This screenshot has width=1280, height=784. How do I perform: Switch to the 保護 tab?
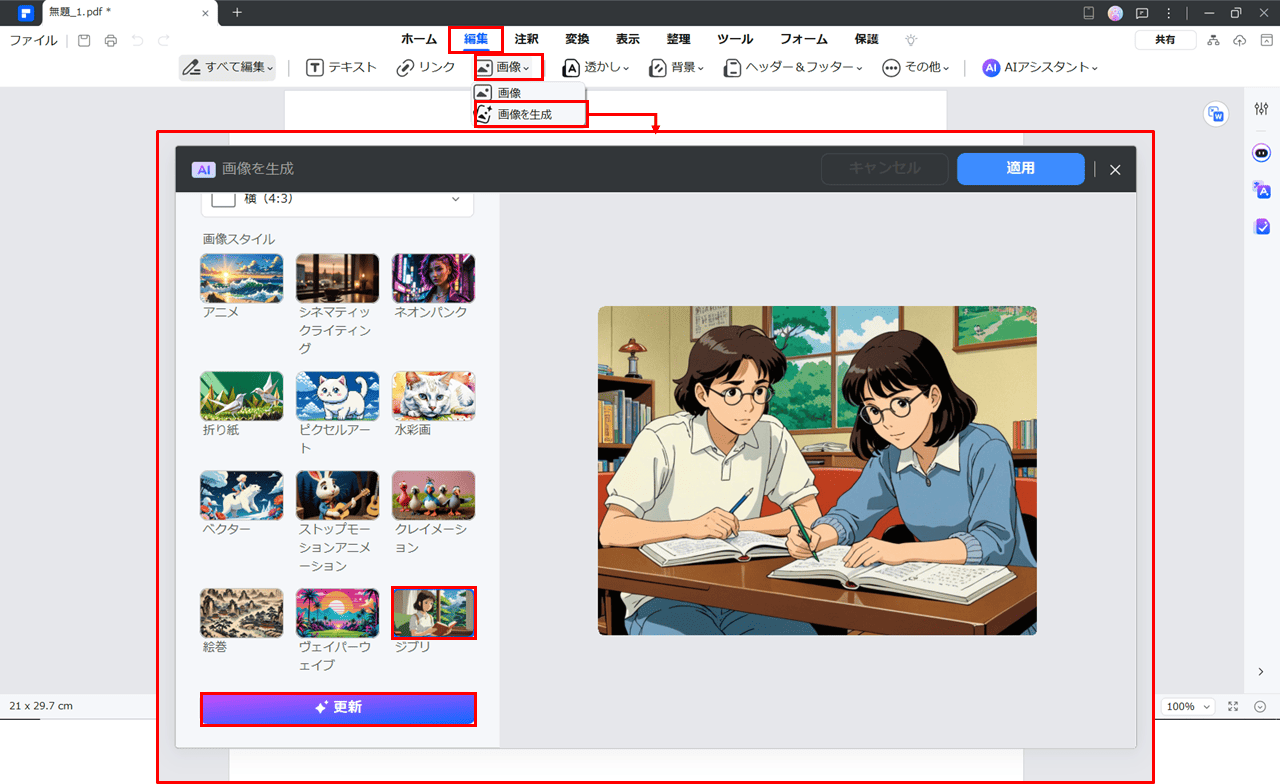click(866, 39)
